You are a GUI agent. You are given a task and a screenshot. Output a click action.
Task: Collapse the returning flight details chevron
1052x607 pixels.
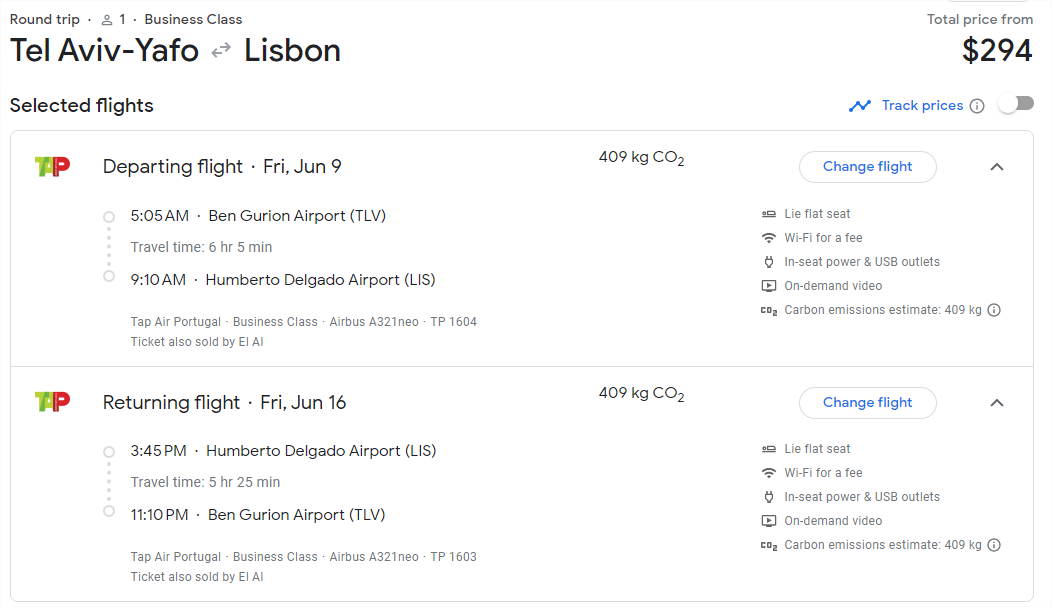(x=997, y=402)
